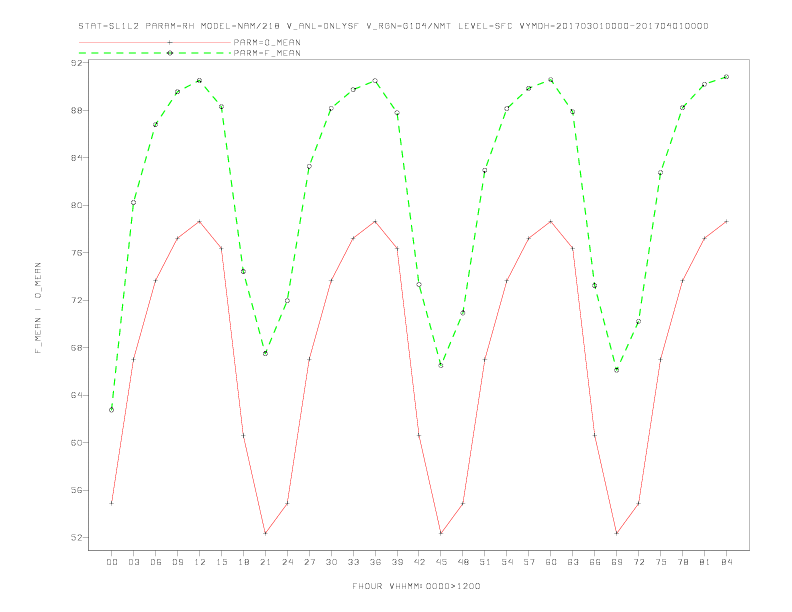
Task: Select the red O_MEAN low point at hour 45
Action: 441,533
